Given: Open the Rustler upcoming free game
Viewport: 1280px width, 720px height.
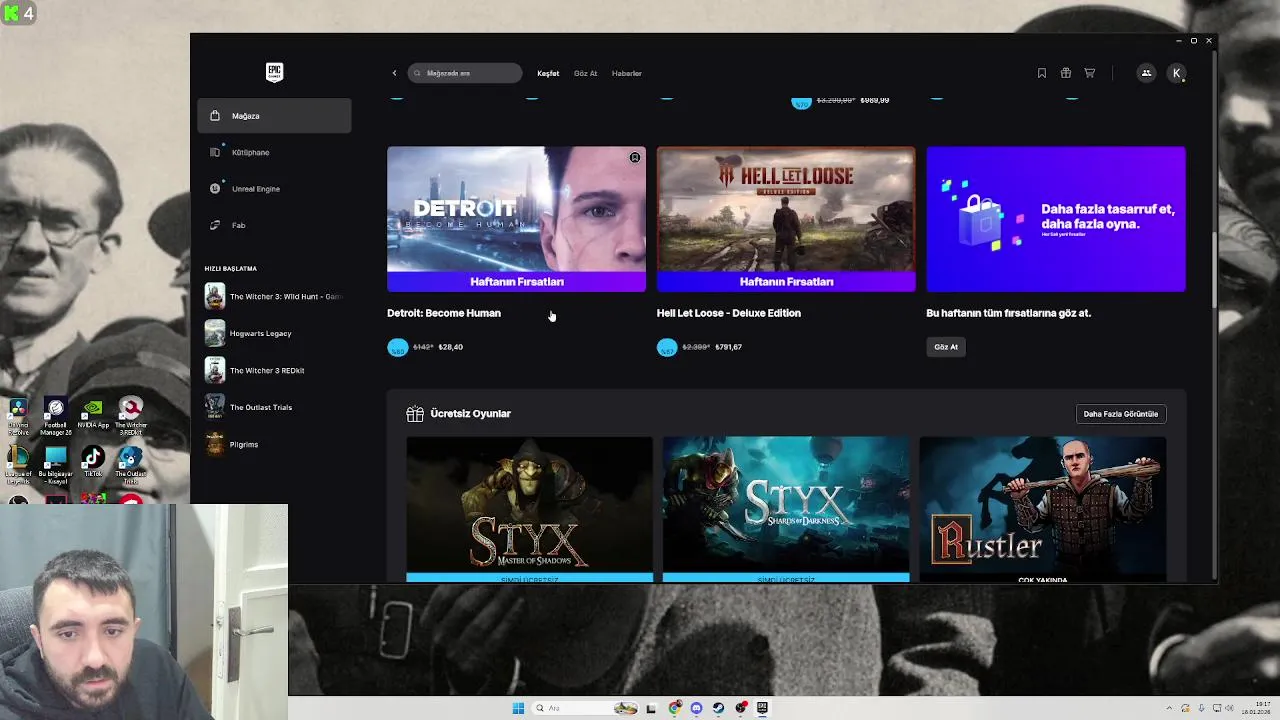Looking at the screenshot, I should [x=1043, y=509].
